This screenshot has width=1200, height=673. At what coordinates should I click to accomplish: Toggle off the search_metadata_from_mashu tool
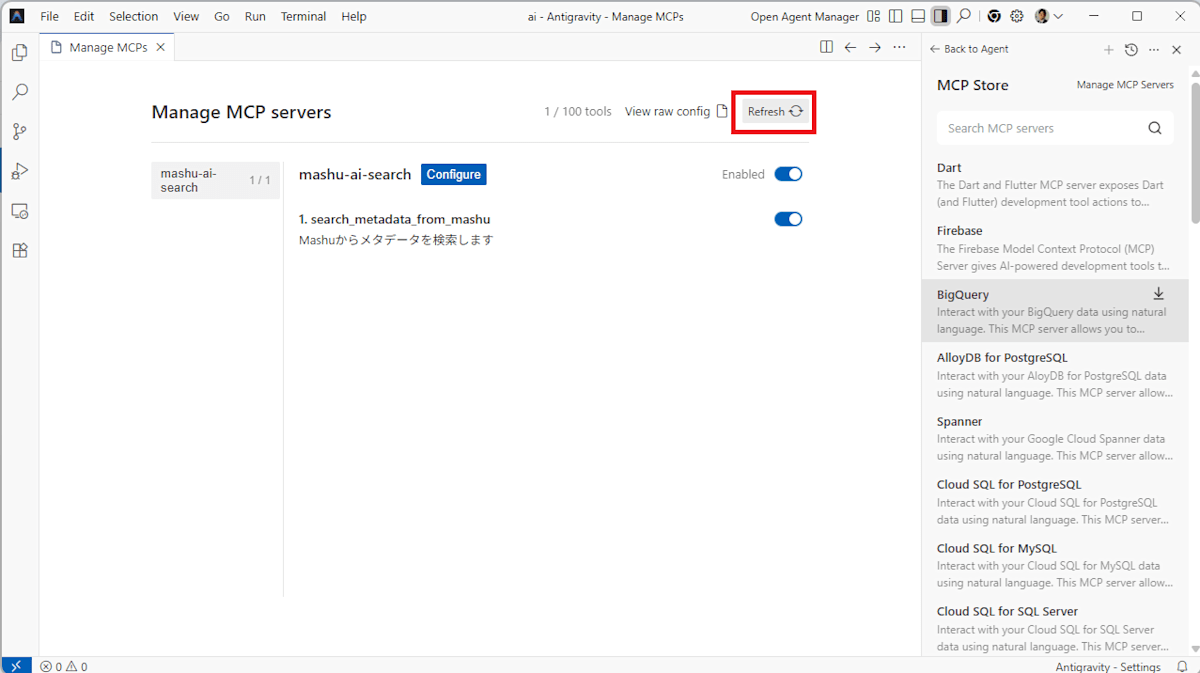788,219
